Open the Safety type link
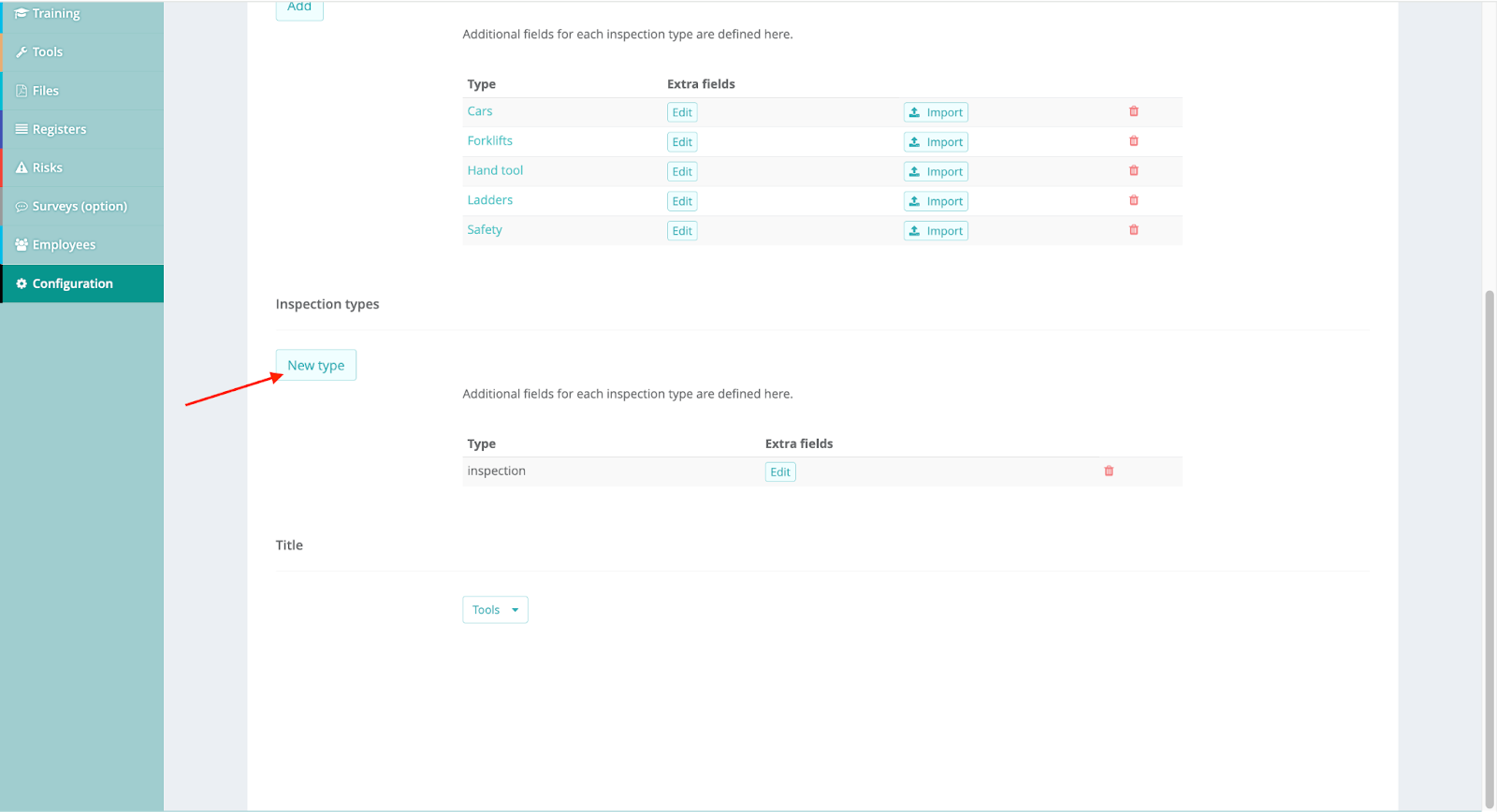Screen dimensions: 1497x812 pos(485,230)
